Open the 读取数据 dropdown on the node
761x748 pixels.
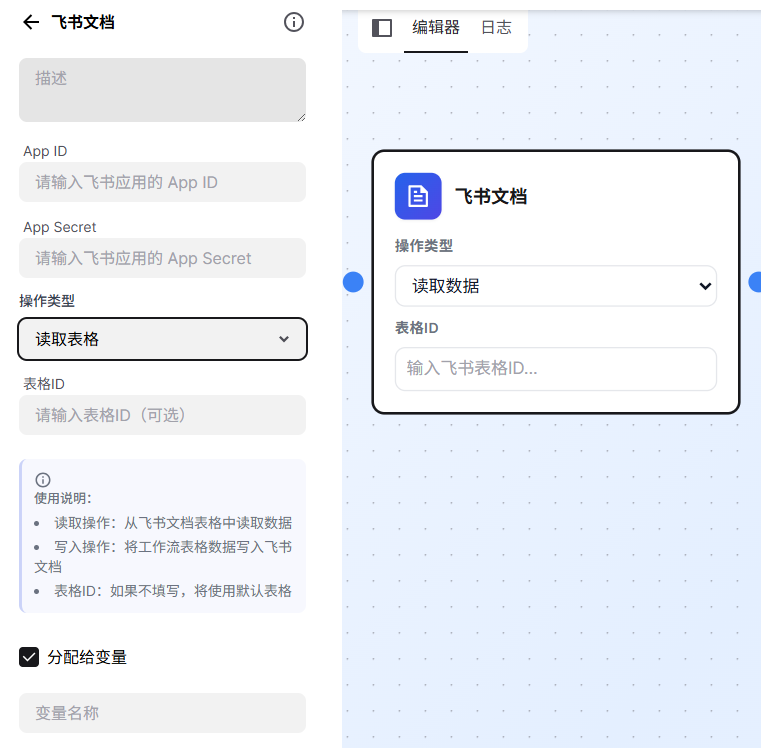point(555,286)
